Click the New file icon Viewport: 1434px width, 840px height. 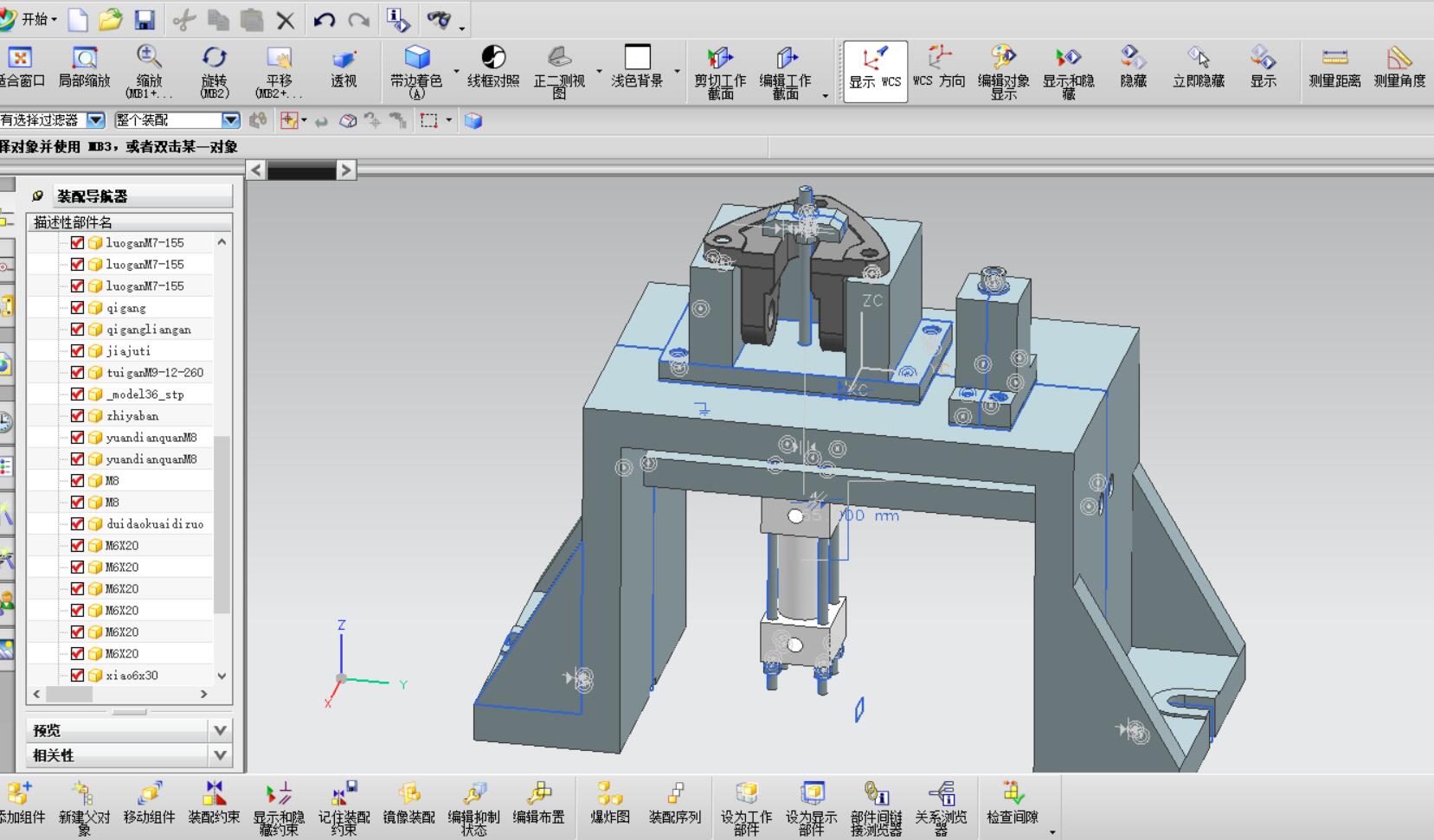click(78, 20)
